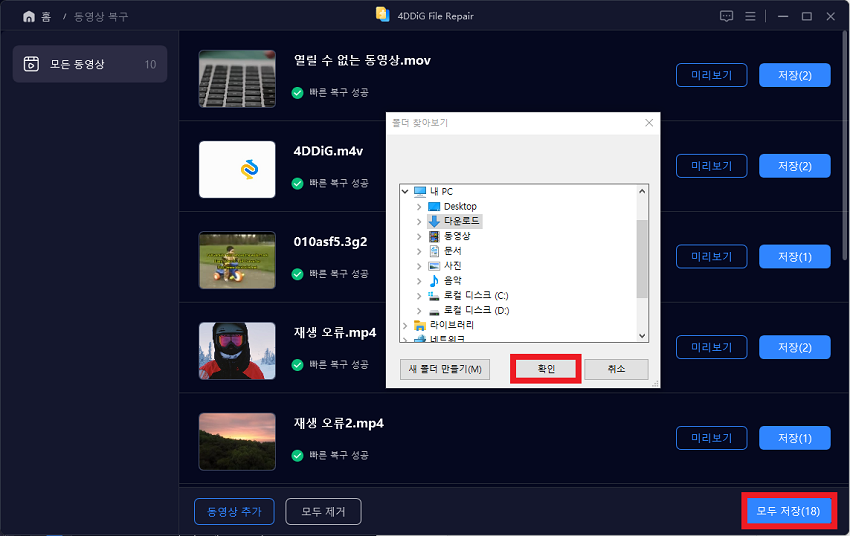Confirm folder with the 확인 button

pyautogui.click(x=546, y=369)
